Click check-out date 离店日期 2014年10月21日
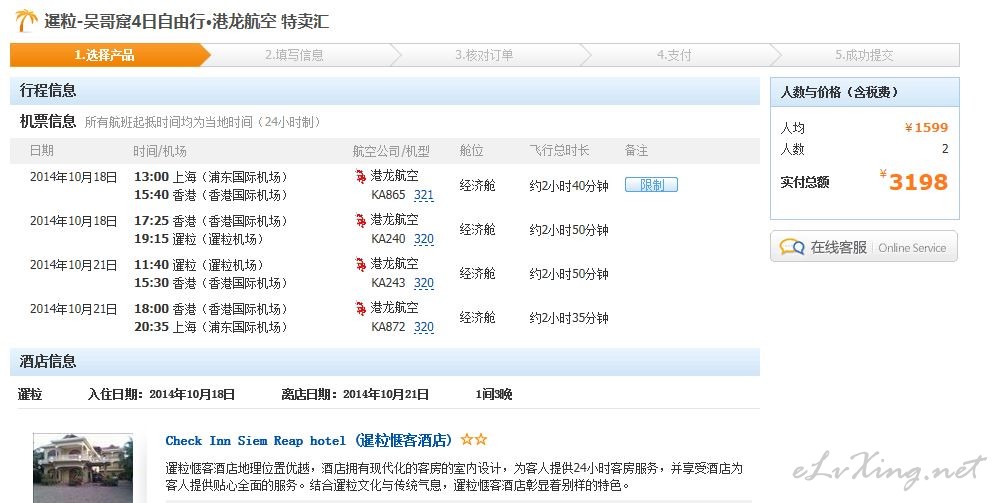 pyautogui.click(x=355, y=394)
